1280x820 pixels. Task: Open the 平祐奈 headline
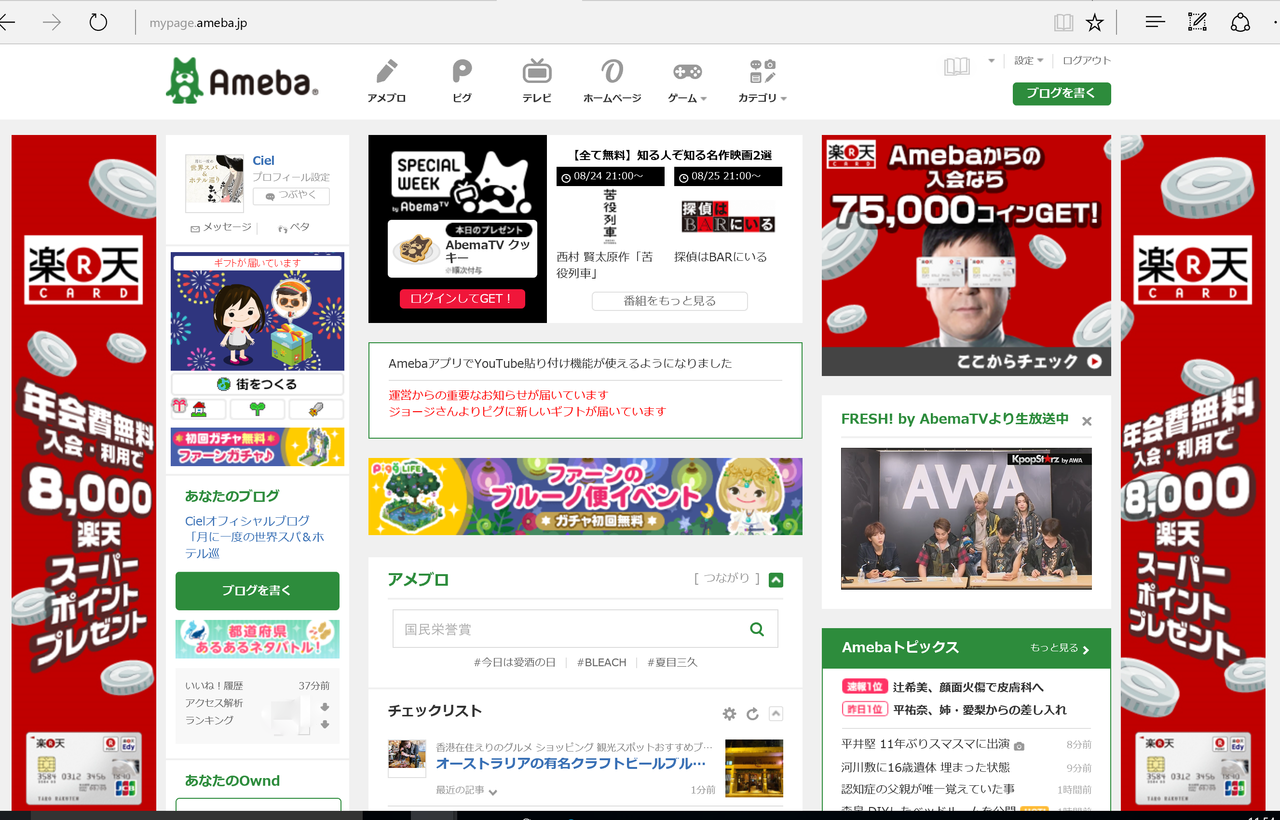point(980,709)
